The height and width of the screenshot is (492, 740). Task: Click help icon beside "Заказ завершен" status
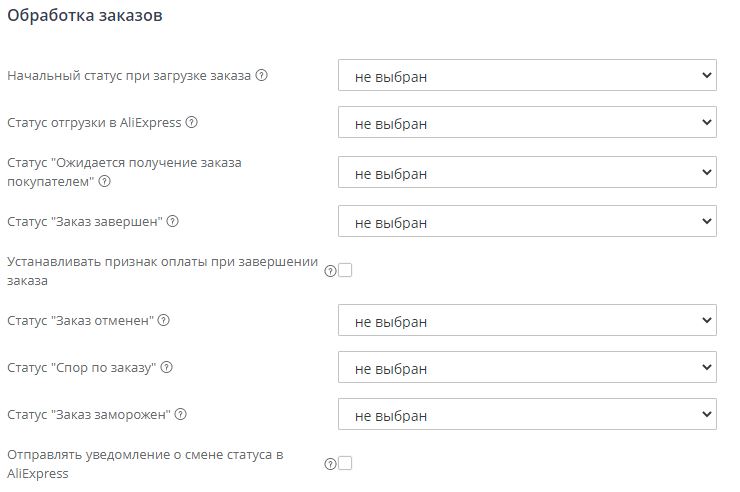tap(185, 220)
